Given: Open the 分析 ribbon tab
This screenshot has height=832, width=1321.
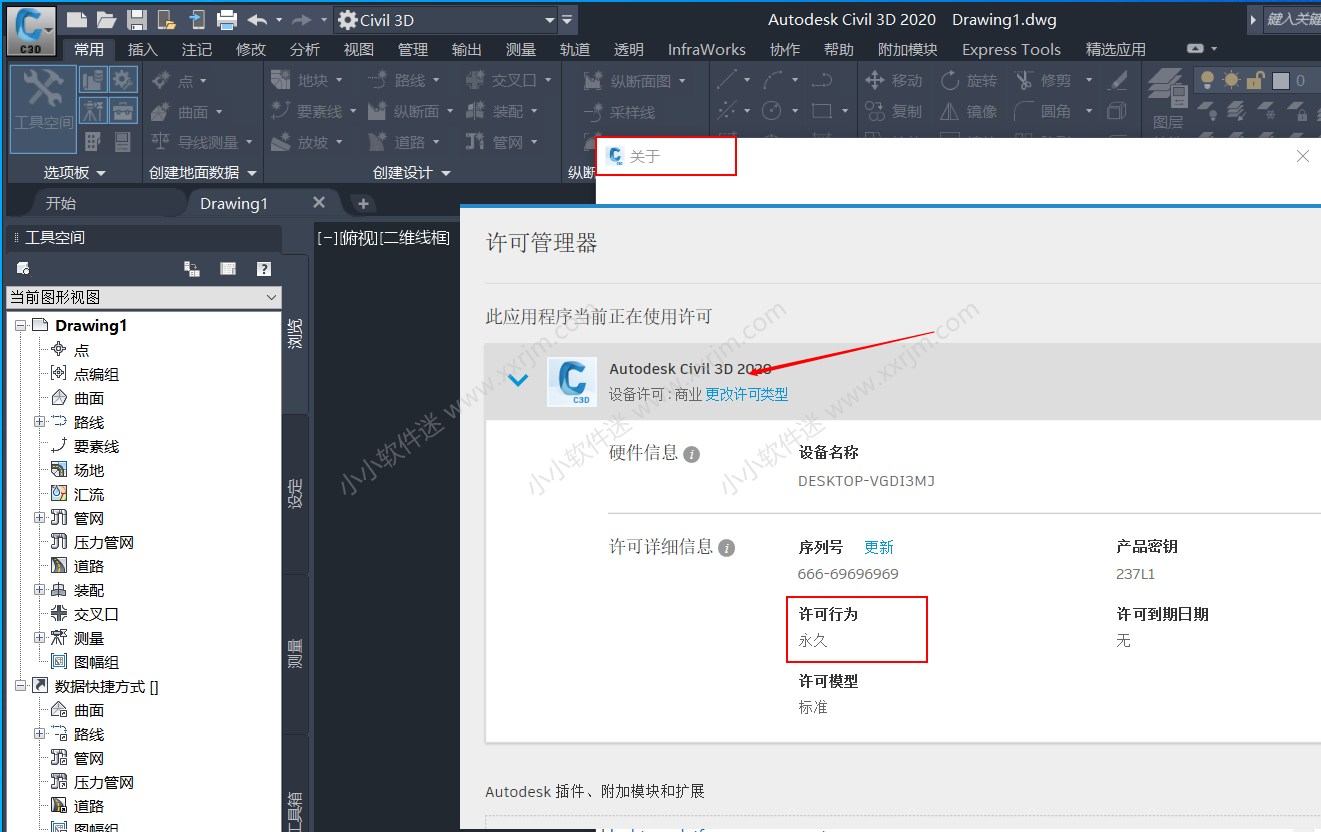Looking at the screenshot, I should click(305, 49).
